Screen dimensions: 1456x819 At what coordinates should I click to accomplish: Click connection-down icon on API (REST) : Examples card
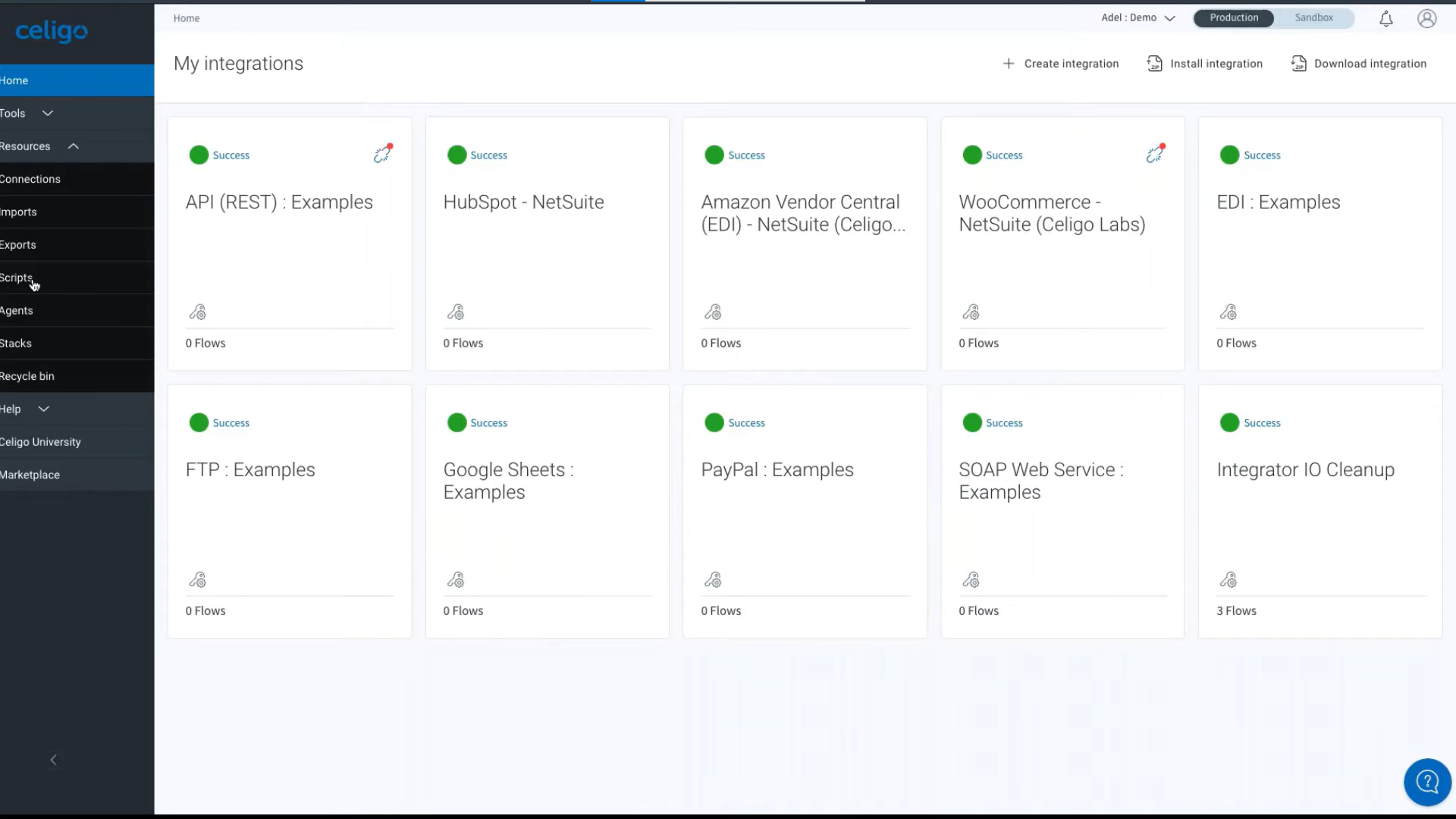tap(383, 153)
